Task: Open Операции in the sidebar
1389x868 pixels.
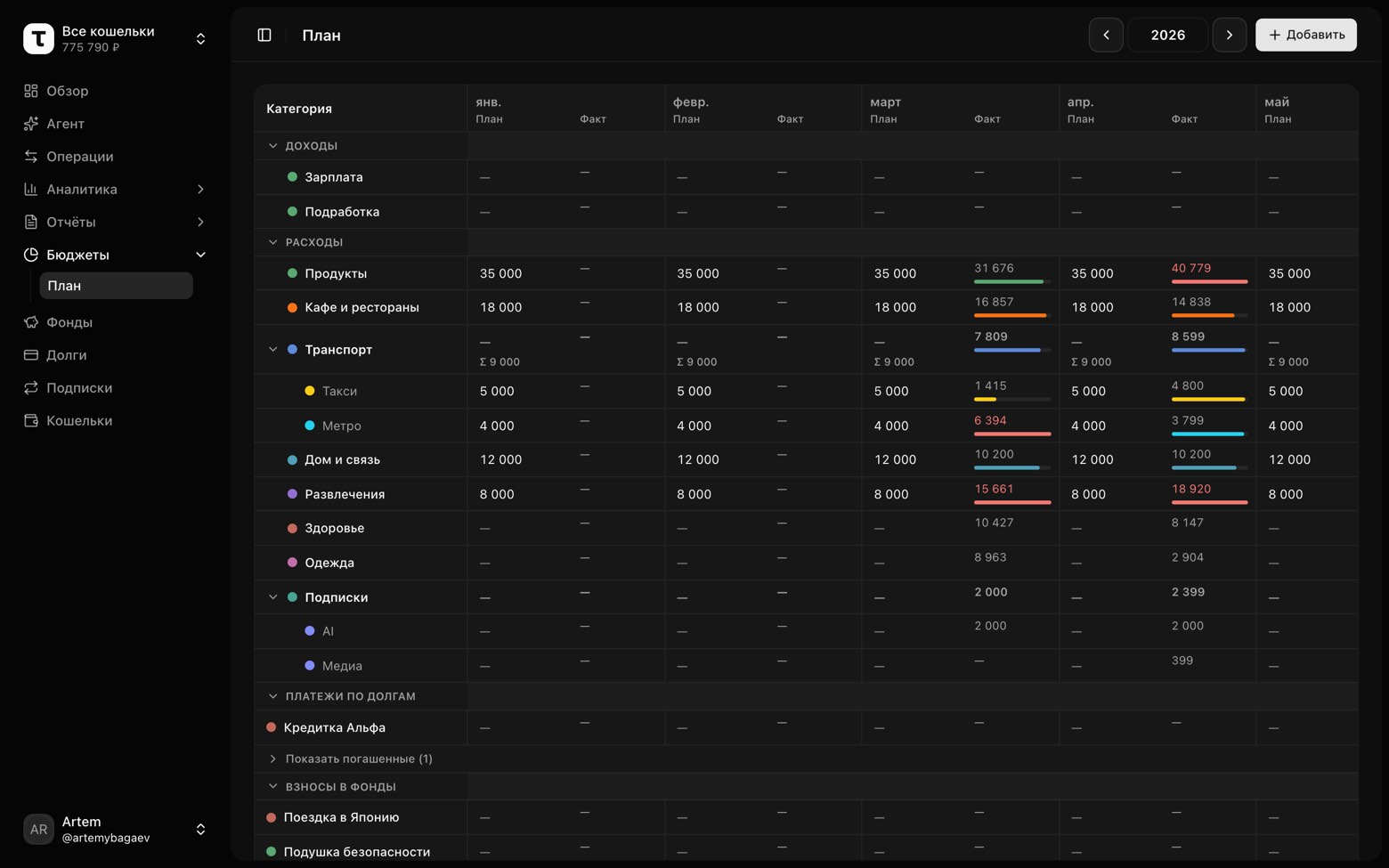Action: coord(115,157)
